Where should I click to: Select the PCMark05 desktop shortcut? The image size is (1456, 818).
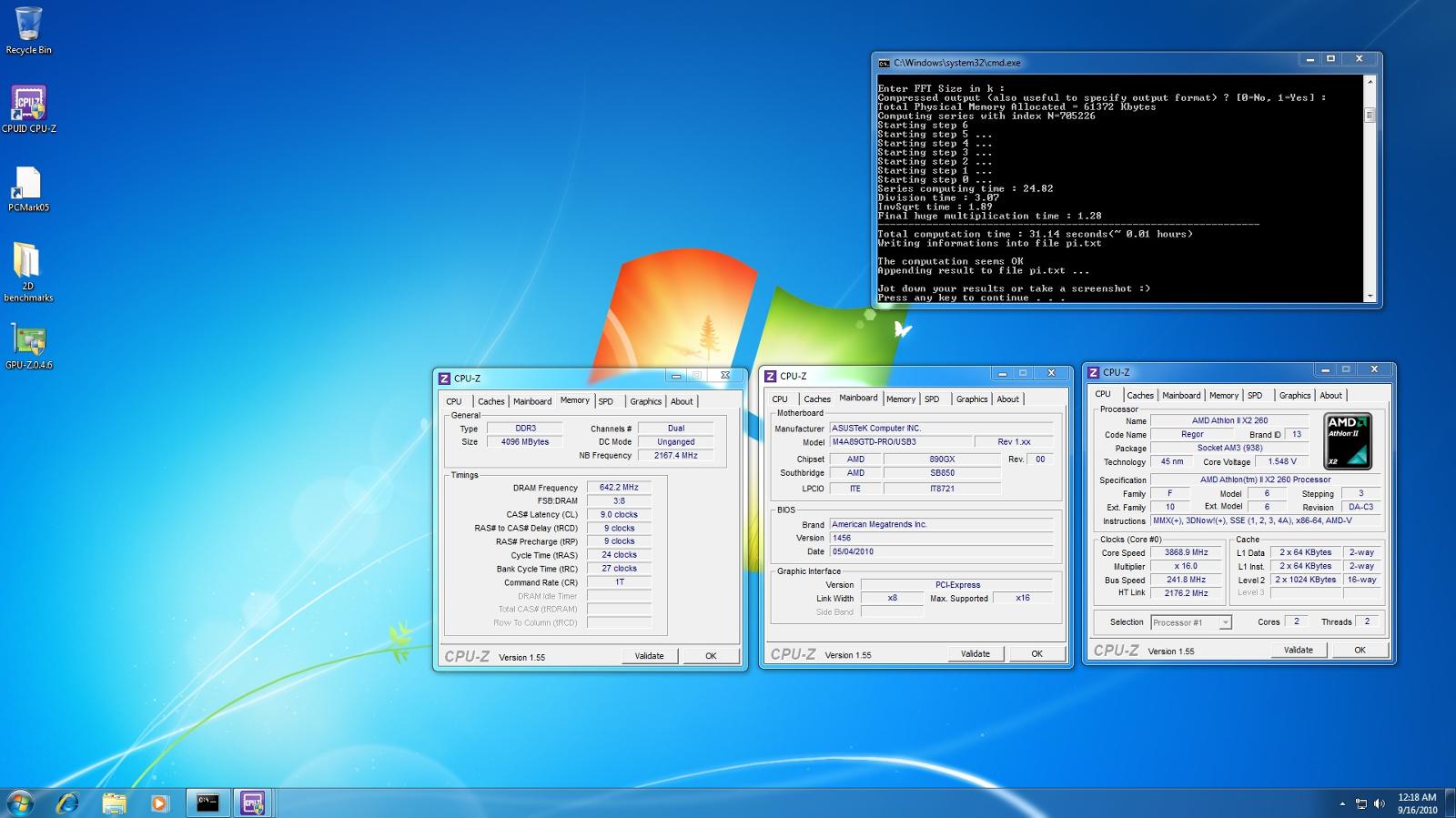click(28, 189)
